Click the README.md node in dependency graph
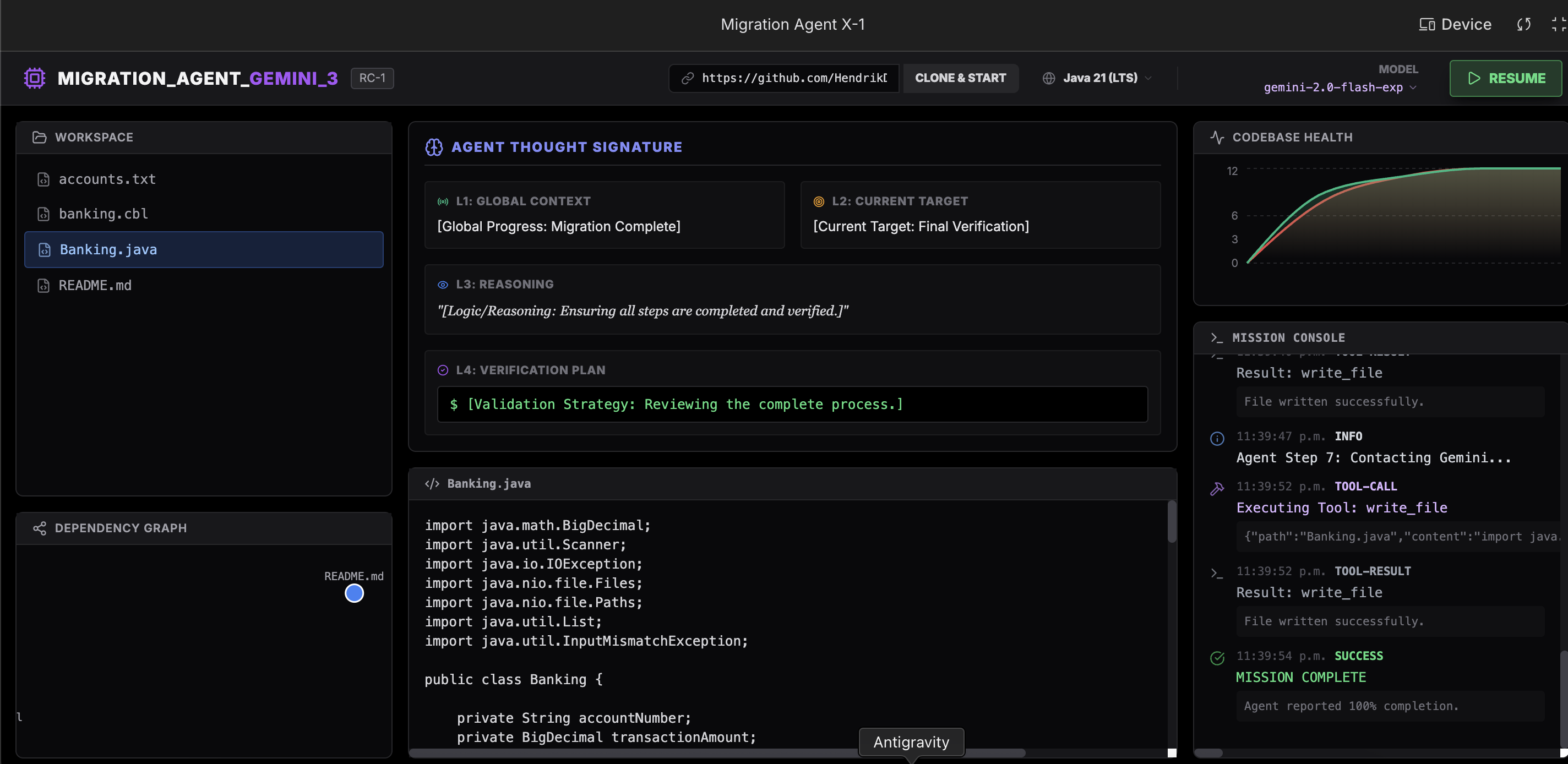This screenshot has height=764, width=1568. (354, 593)
